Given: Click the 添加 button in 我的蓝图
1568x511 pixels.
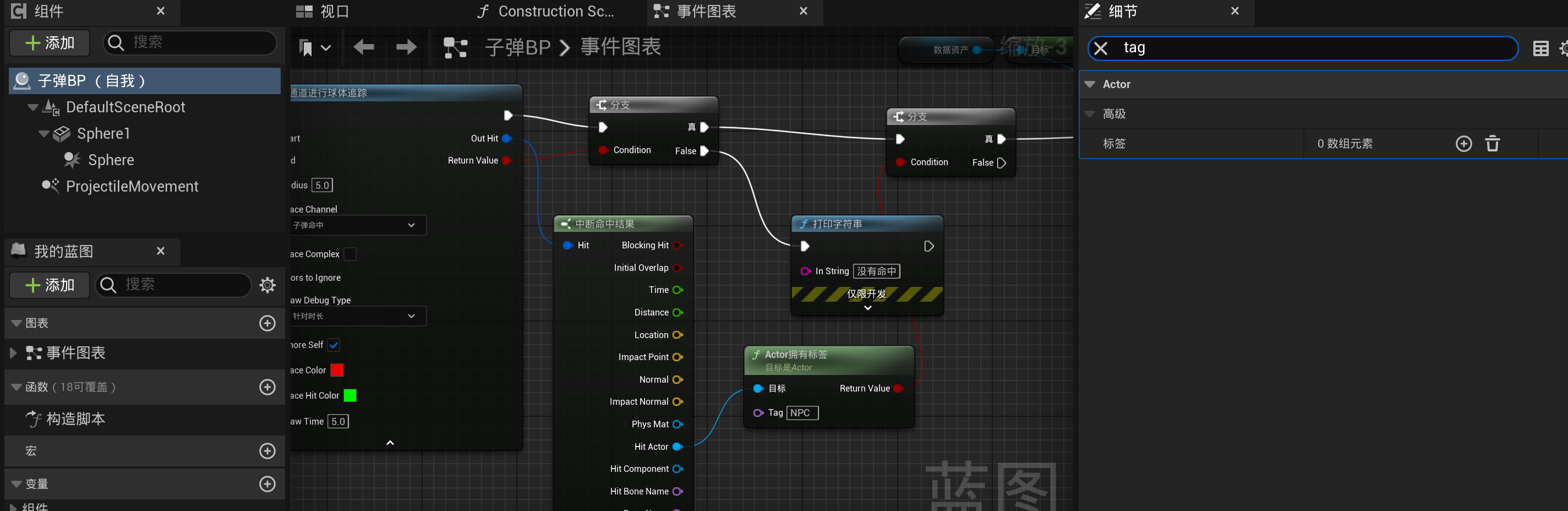Looking at the screenshot, I should 50,285.
